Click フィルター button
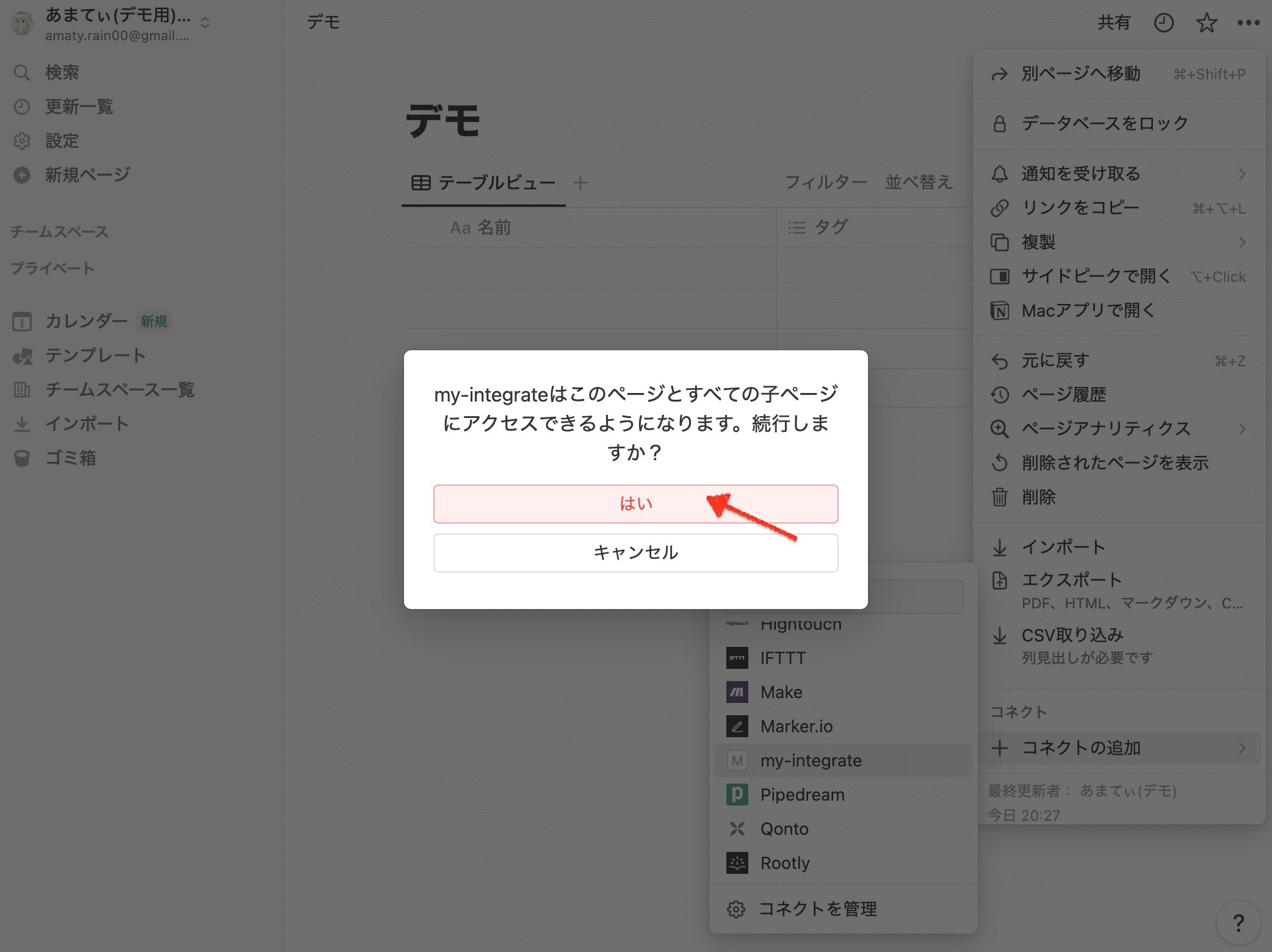 (825, 182)
